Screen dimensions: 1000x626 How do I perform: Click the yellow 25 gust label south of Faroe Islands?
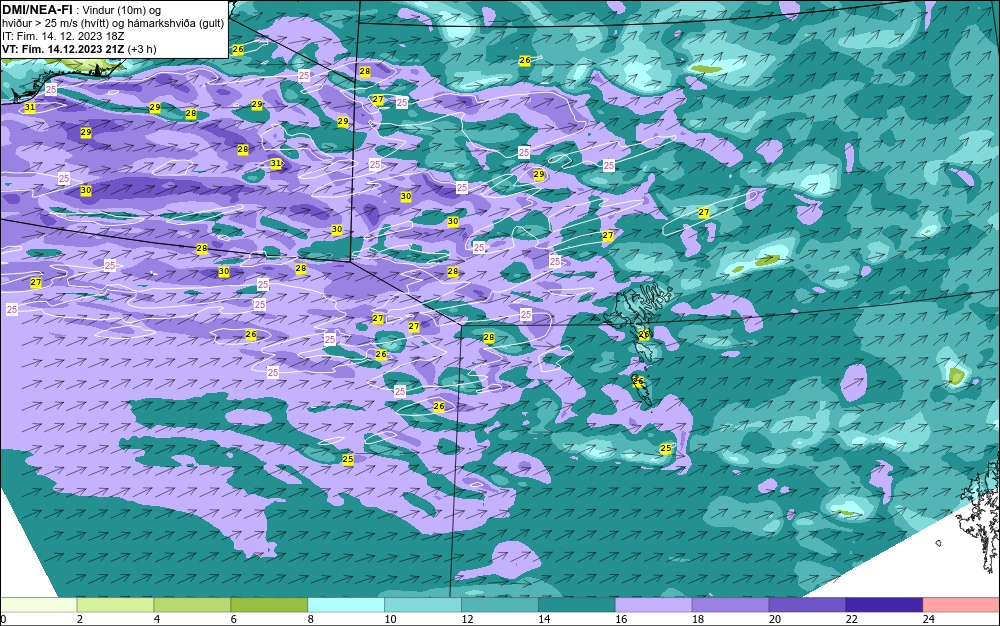665,449
